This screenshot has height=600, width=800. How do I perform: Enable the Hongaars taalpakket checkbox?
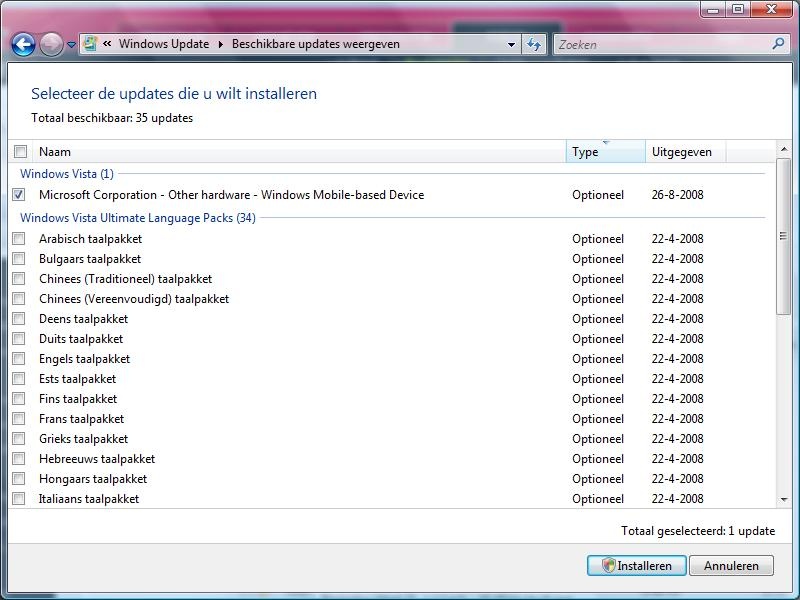[19, 479]
